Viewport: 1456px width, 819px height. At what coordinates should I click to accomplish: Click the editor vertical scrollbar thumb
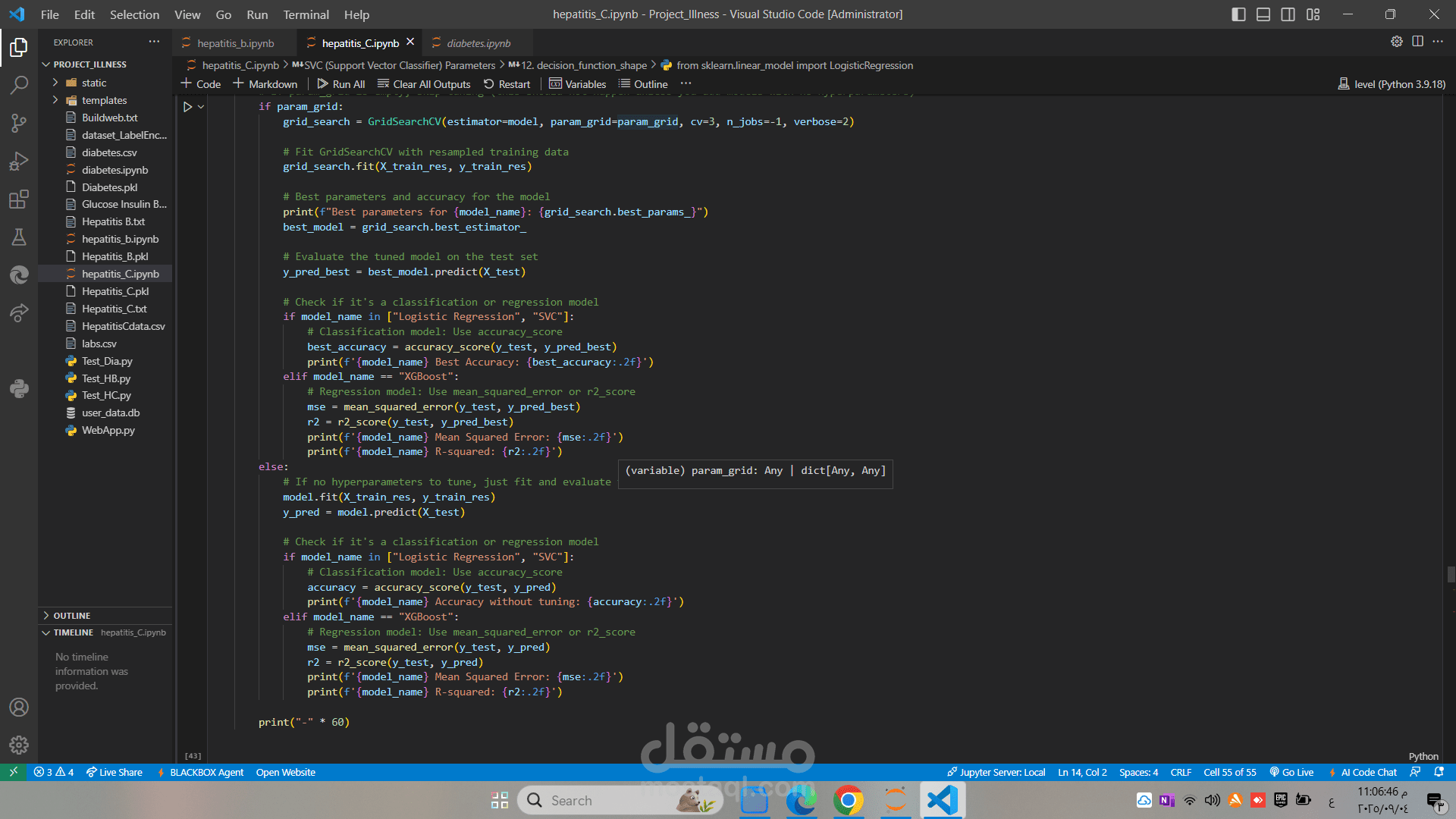coord(1450,574)
